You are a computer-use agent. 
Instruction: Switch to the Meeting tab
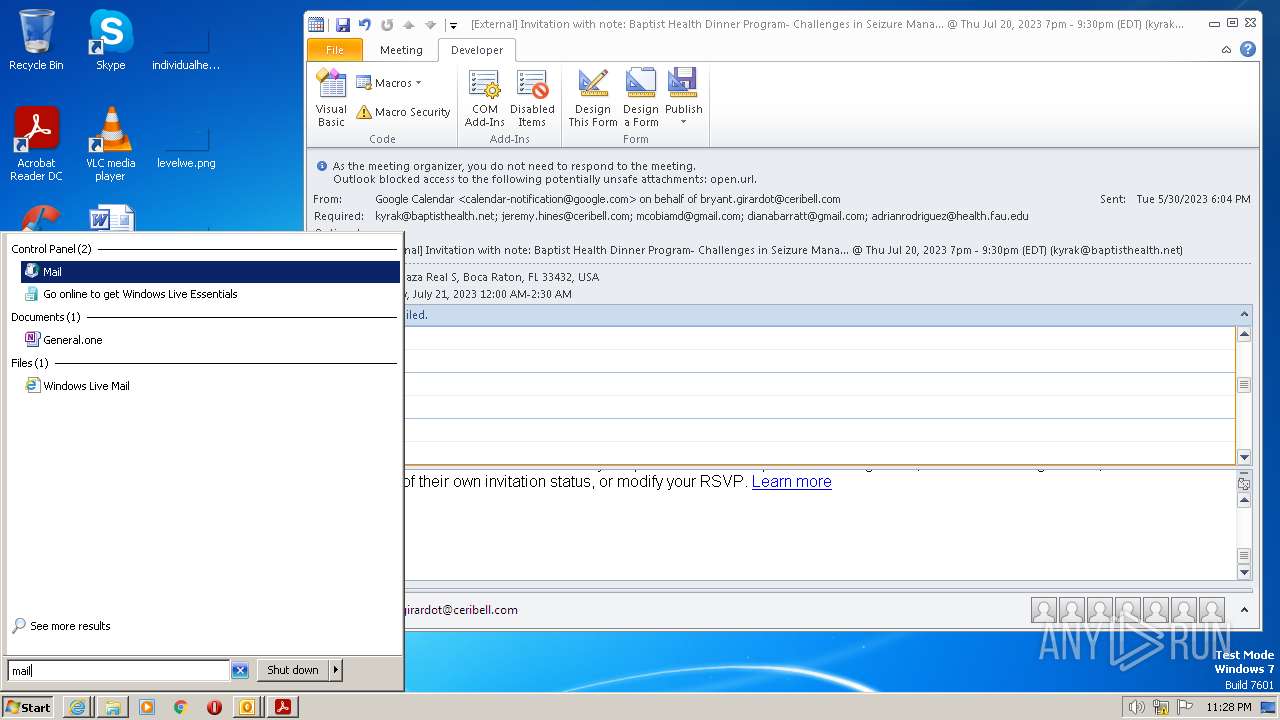tap(401, 50)
